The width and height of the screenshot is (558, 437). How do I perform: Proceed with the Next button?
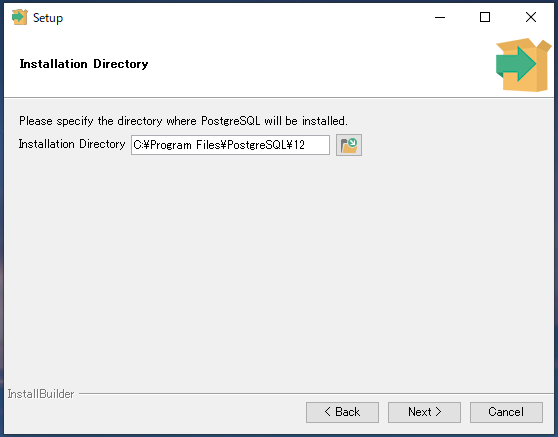(x=424, y=412)
